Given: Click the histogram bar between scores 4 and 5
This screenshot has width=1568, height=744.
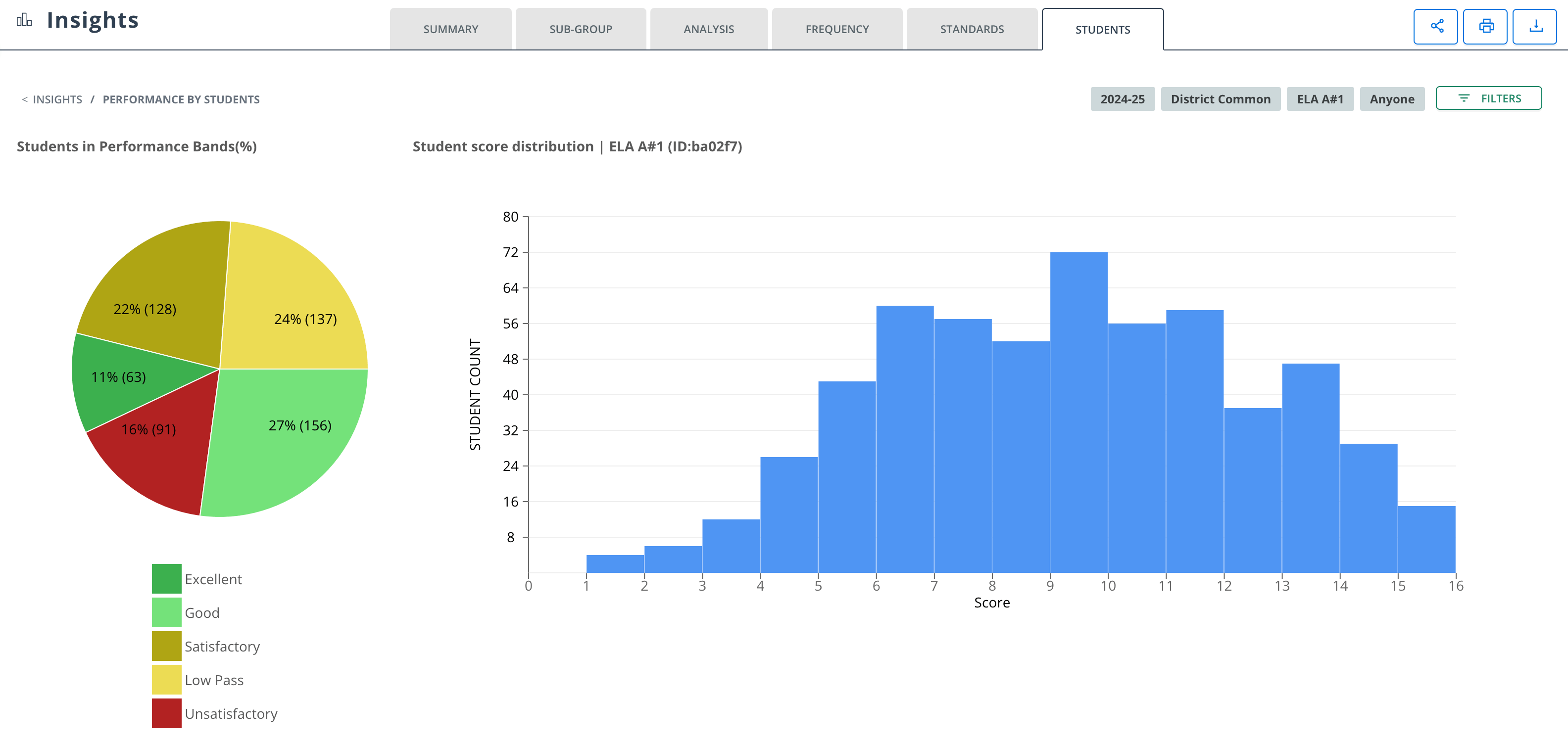Looking at the screenshot, I should click(x=789, y=514).
